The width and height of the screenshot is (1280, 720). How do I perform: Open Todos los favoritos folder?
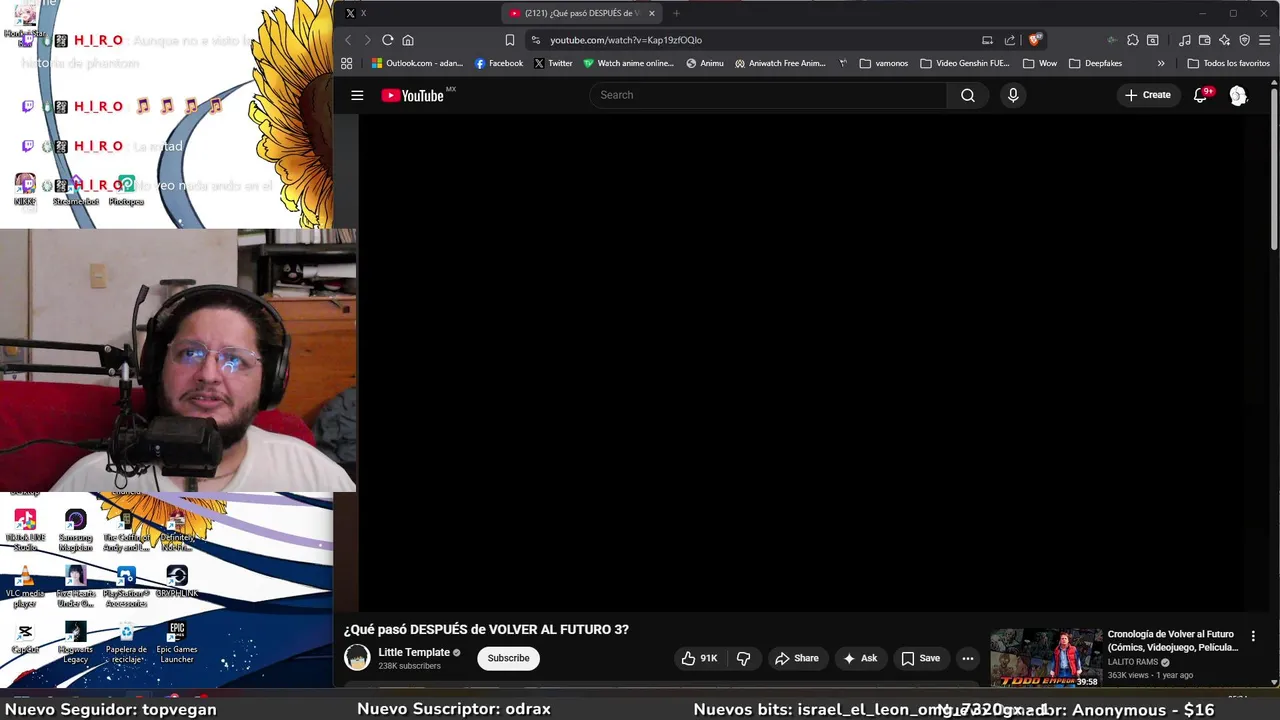click(x=1228, y=63)
